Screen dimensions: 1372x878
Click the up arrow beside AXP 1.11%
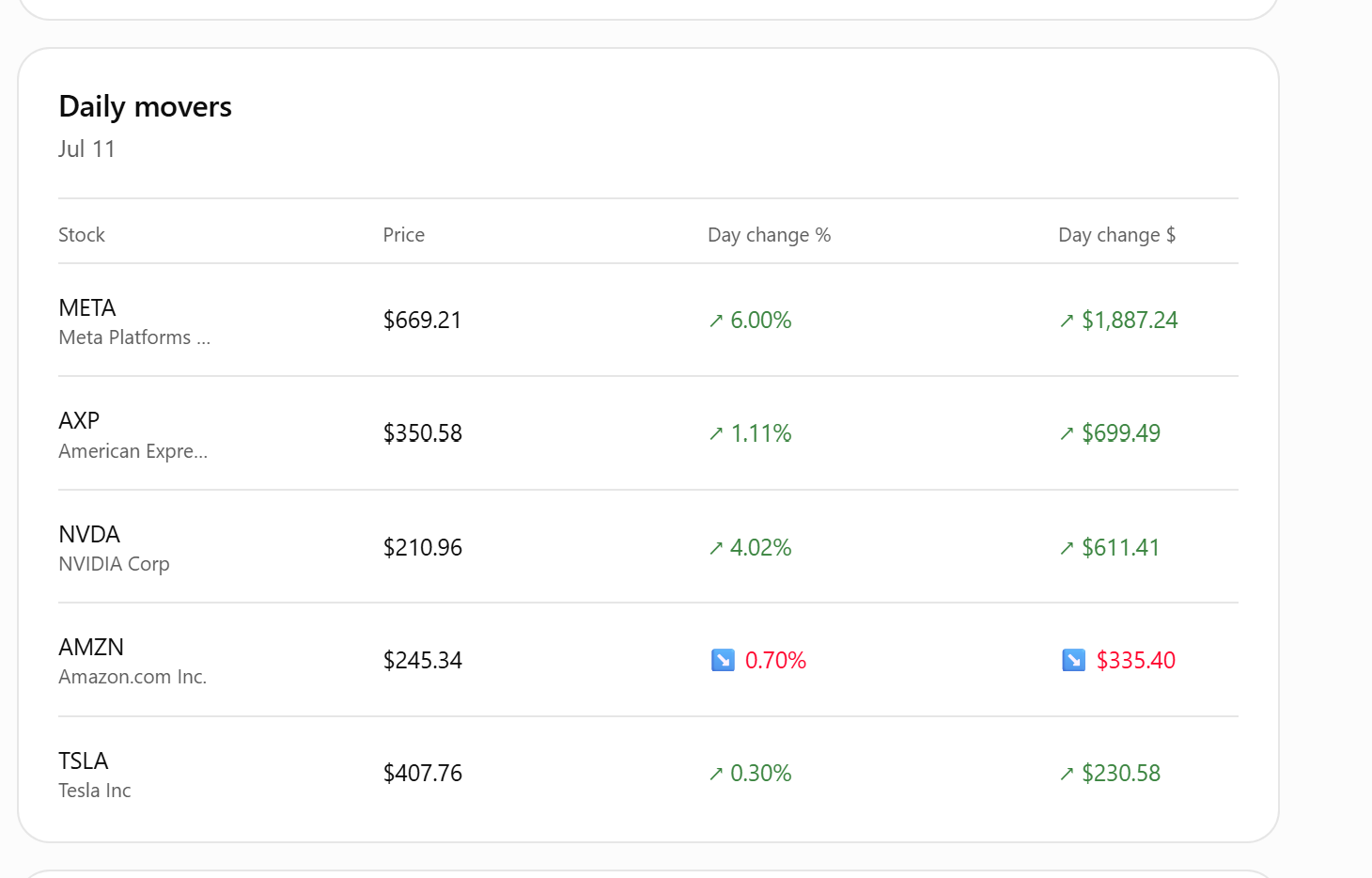[x=716, y=433]
